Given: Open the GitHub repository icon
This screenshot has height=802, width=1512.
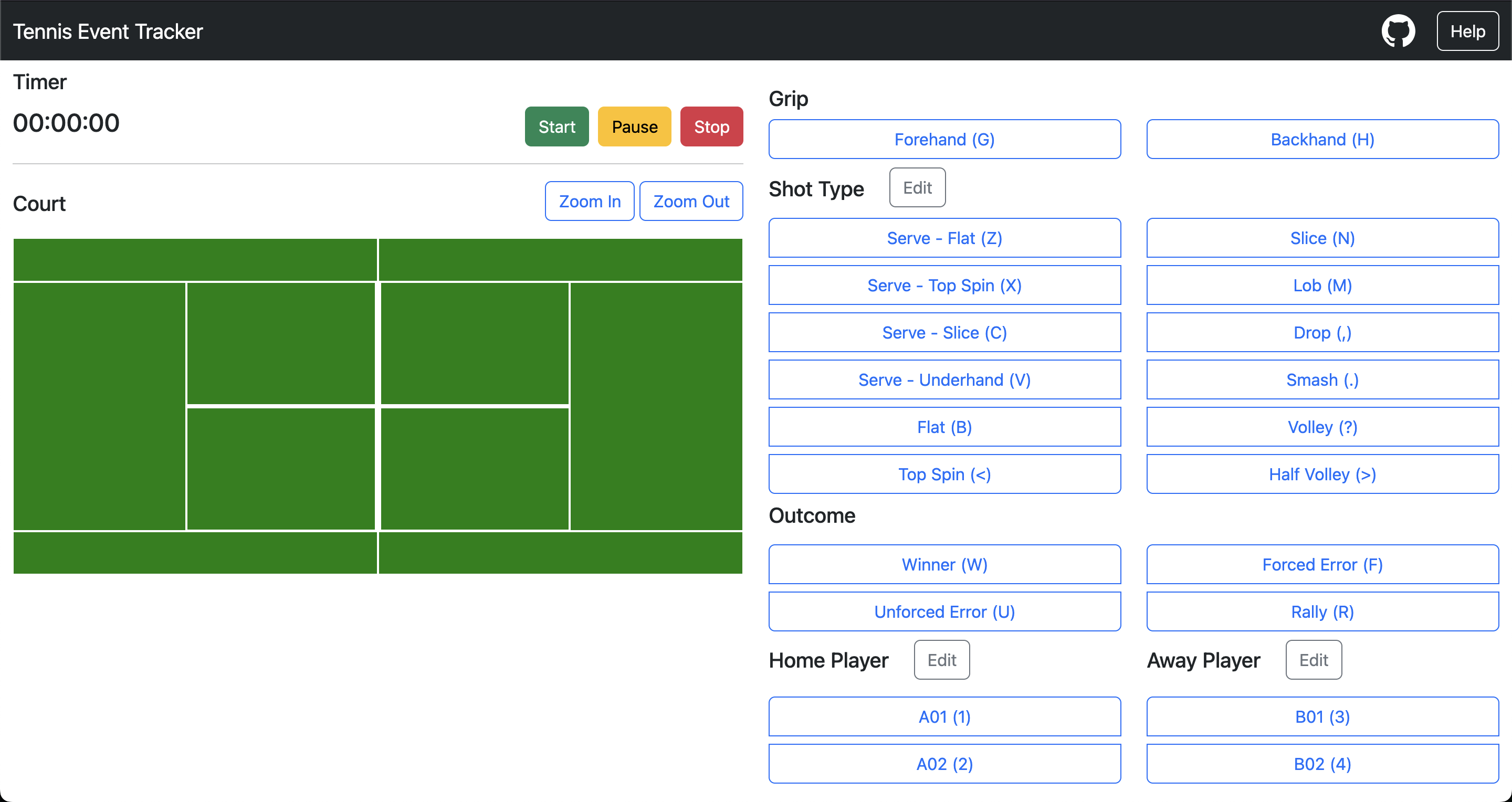Looking at the screenshot, I should coord(1398,31).
